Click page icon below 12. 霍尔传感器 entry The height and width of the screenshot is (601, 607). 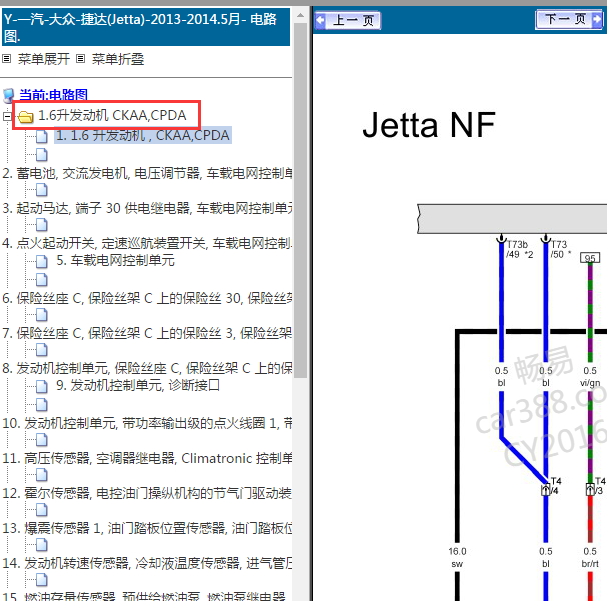pyautogui.click(x=41, y=510)
